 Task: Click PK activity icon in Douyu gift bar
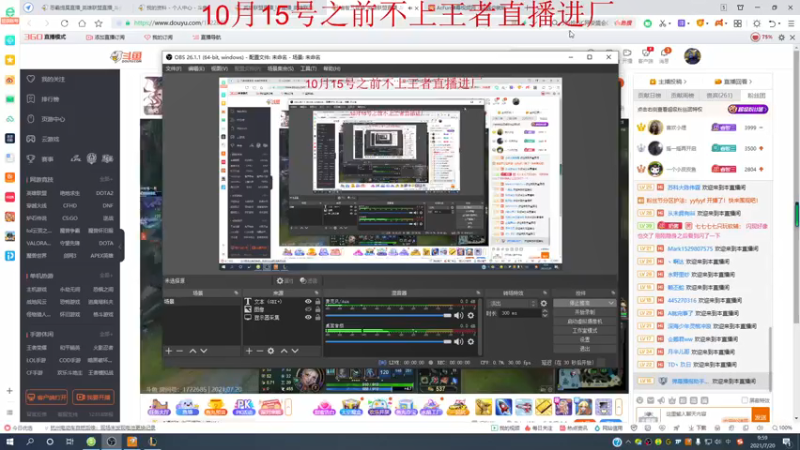[x=243, y=407]
